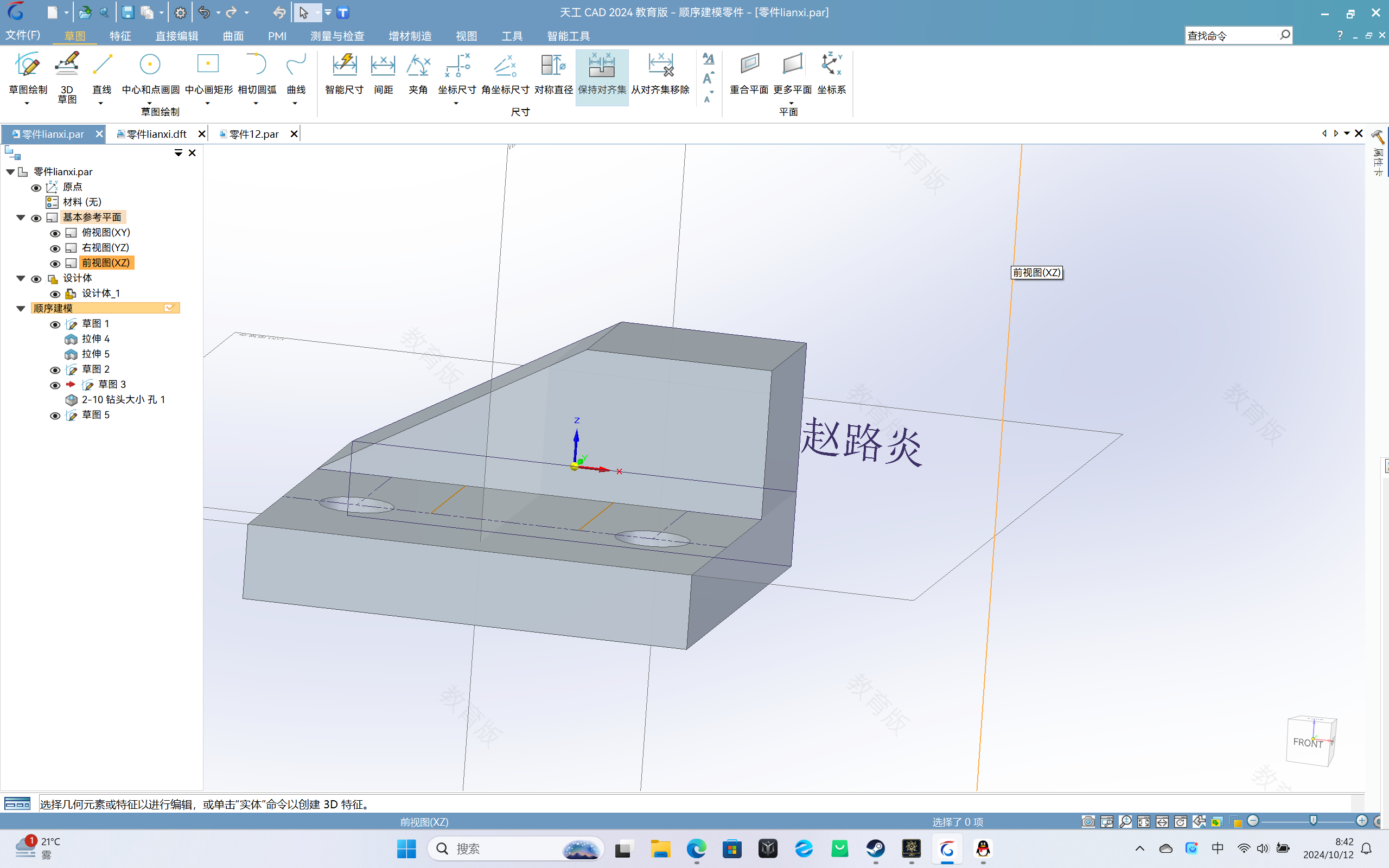Switch to the PMI ribbon tab
1389x868 pixels.
[x=277, y=36]
